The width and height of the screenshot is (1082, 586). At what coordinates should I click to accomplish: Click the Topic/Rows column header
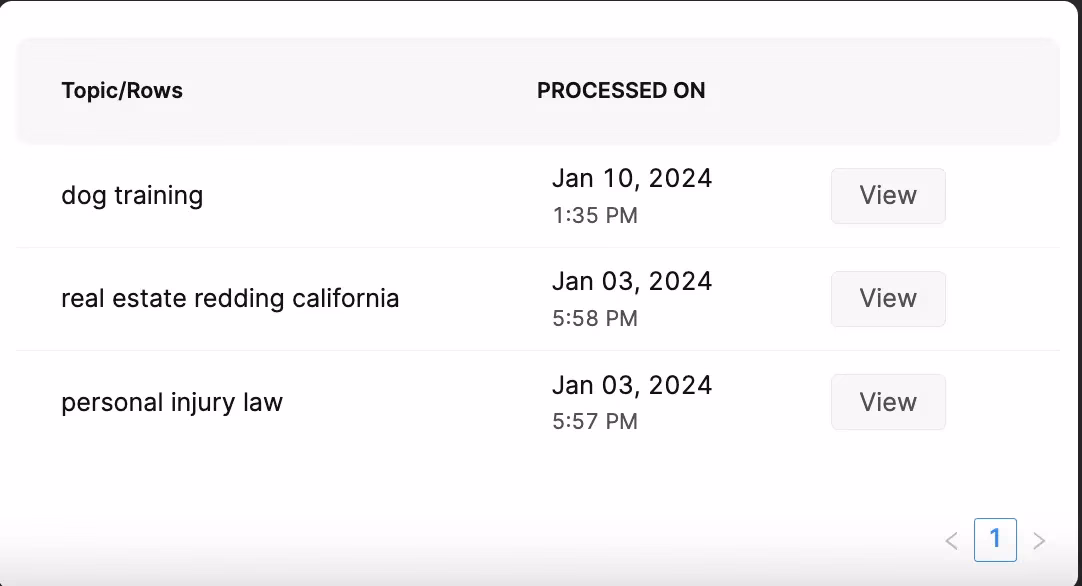click(122, 91)
